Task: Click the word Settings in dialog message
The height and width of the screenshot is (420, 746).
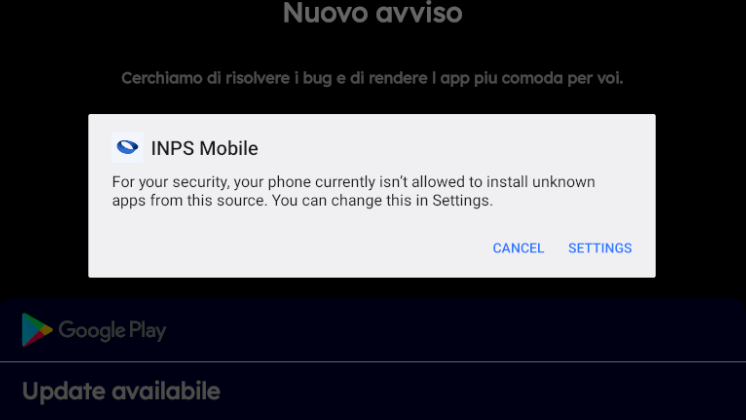Action: click(x=461, y=200)
